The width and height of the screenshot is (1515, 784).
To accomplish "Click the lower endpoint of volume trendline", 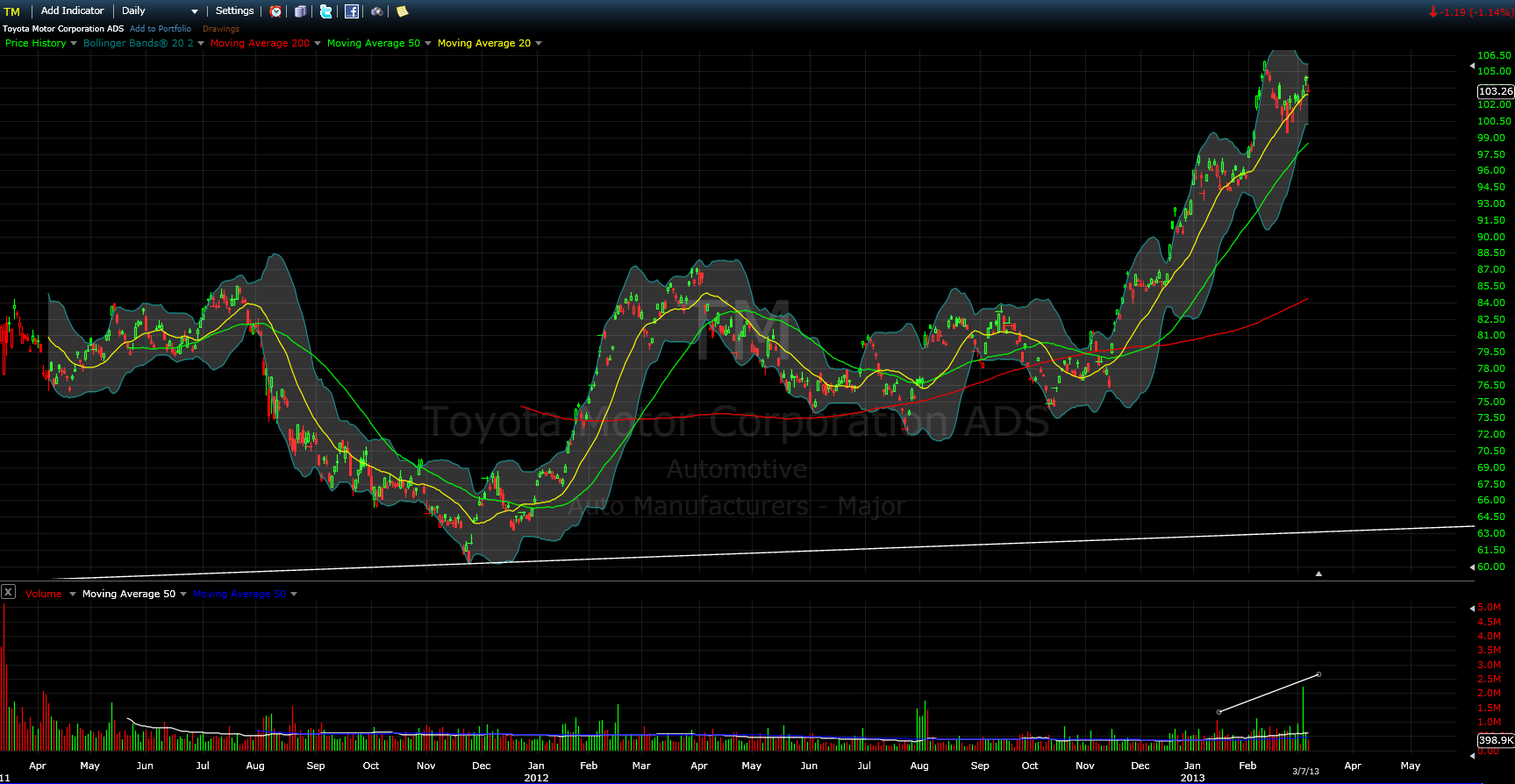I will (x=1219, y=711).
